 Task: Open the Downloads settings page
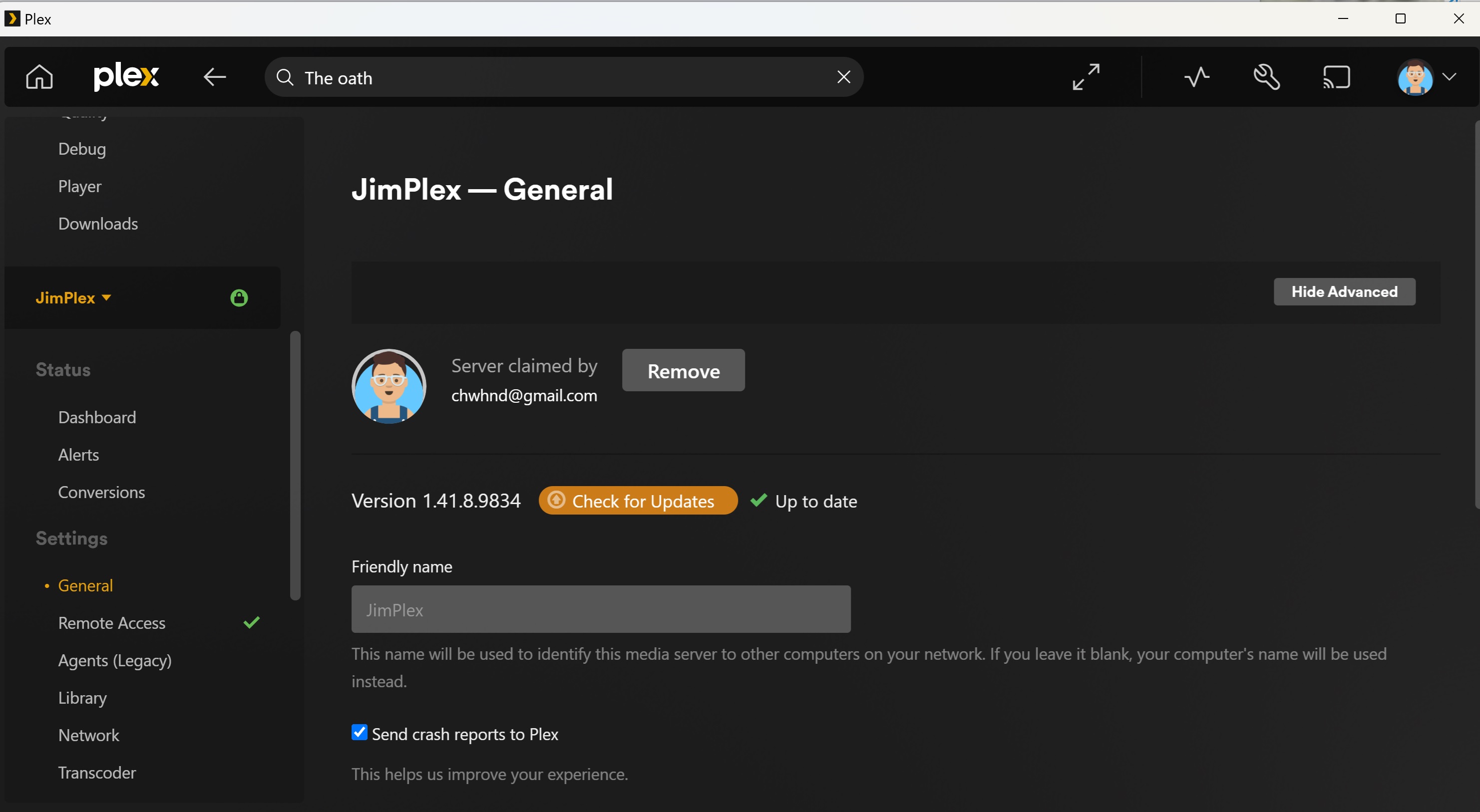point(98,224)
